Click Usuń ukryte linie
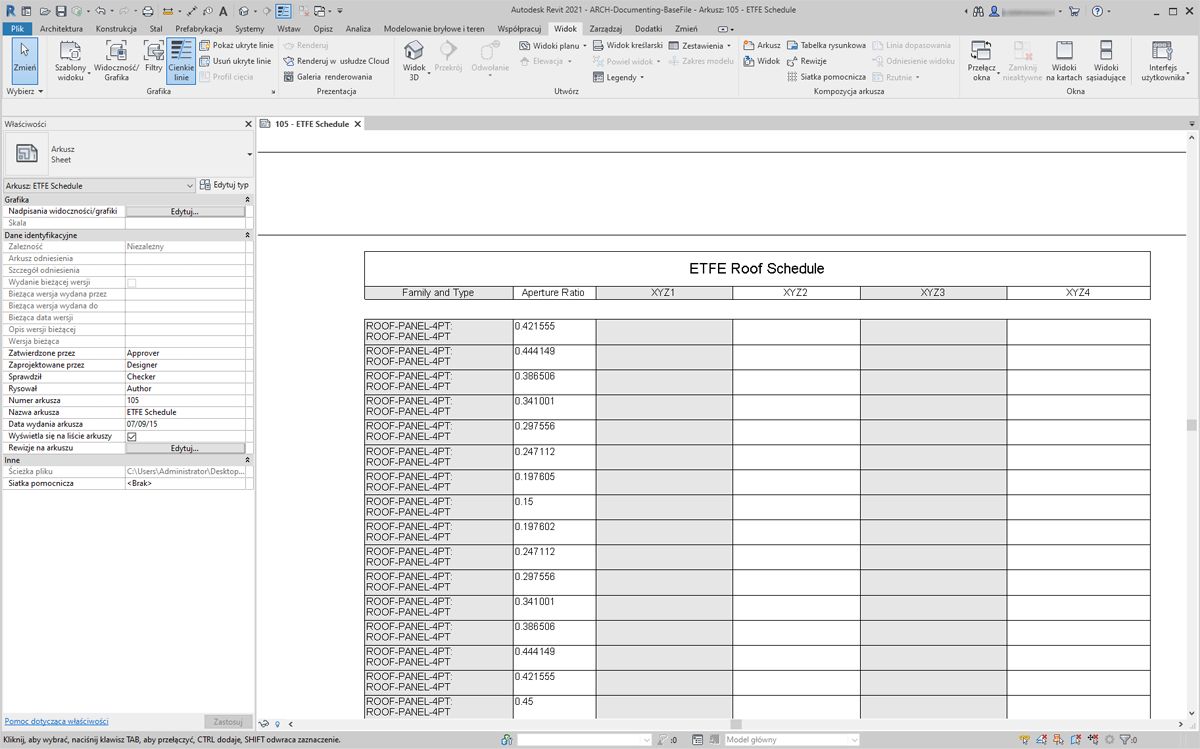Viewport: 1200px width, 749px height. tap(235, 61)
